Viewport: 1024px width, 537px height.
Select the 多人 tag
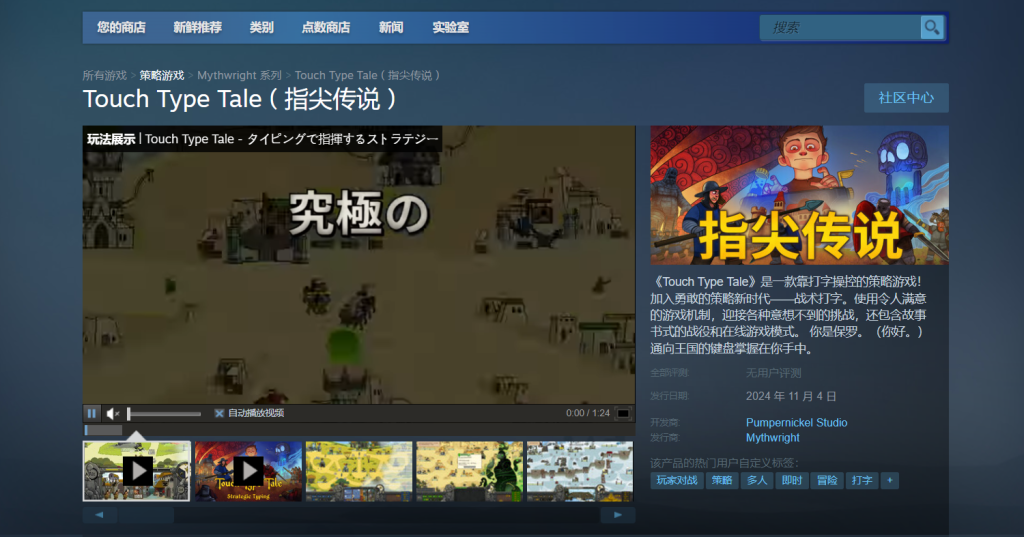coord(757,480)
